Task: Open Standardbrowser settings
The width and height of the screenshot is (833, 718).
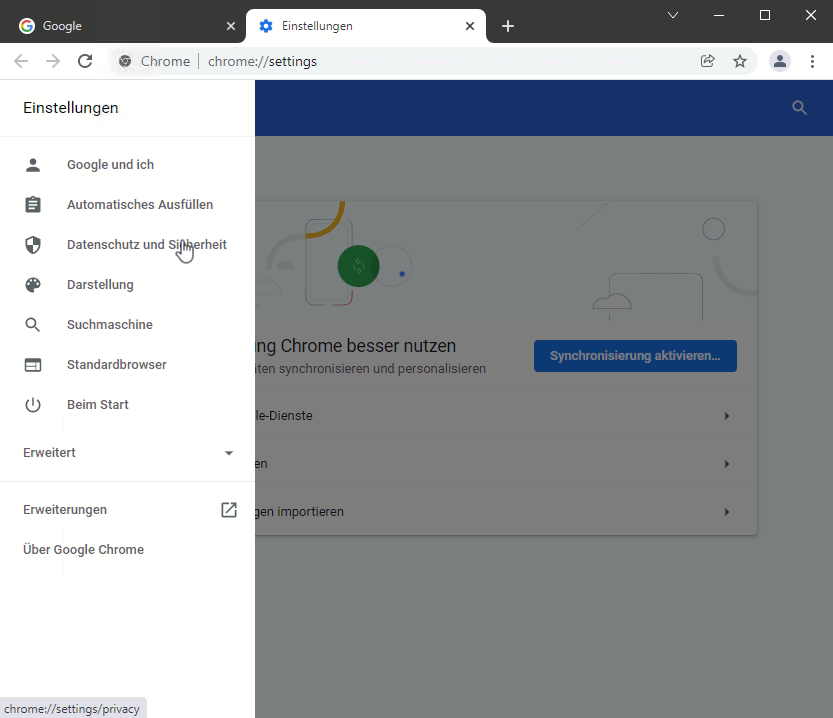Action: [x=128, y=365]
